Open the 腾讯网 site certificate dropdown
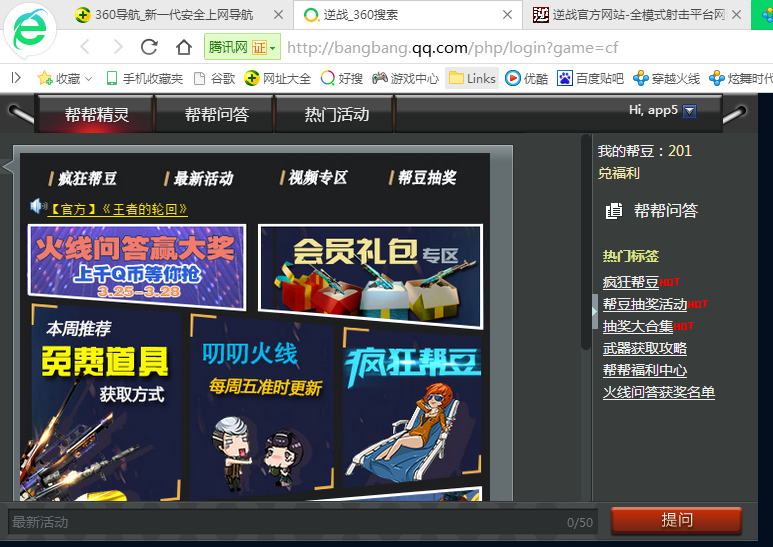Image resolution: width=773 pixels, height=547 pixels. tap(243, 47)
